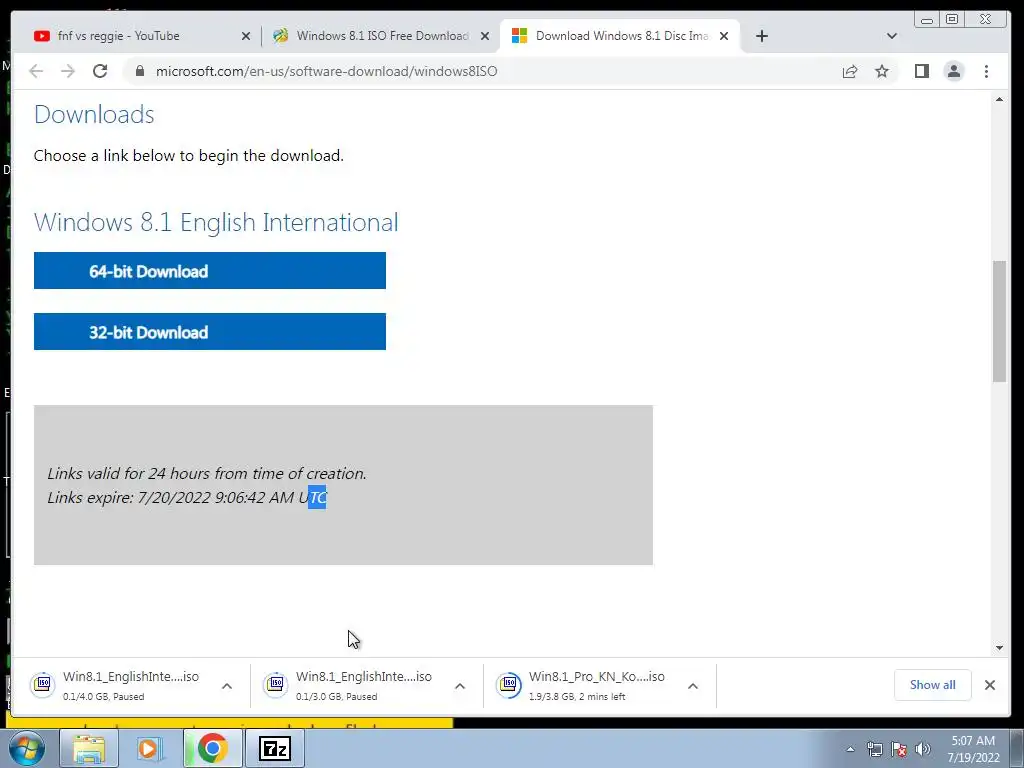This screenshot has height=768, width=1024.
Task: Click Windows 8.1 English International heading
Action: [x=216, y=222]
